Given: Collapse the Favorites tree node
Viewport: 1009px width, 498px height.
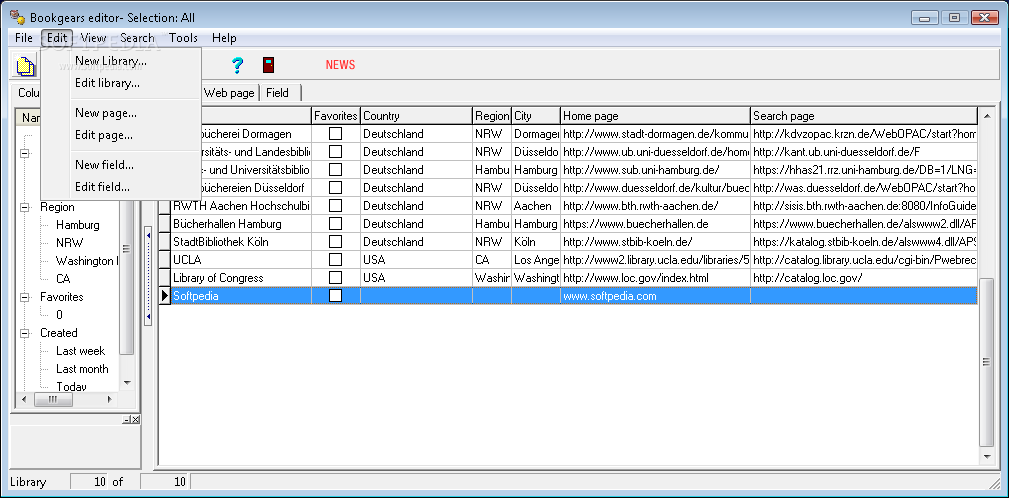Looking at the screenshot, I should pos(25,297).
